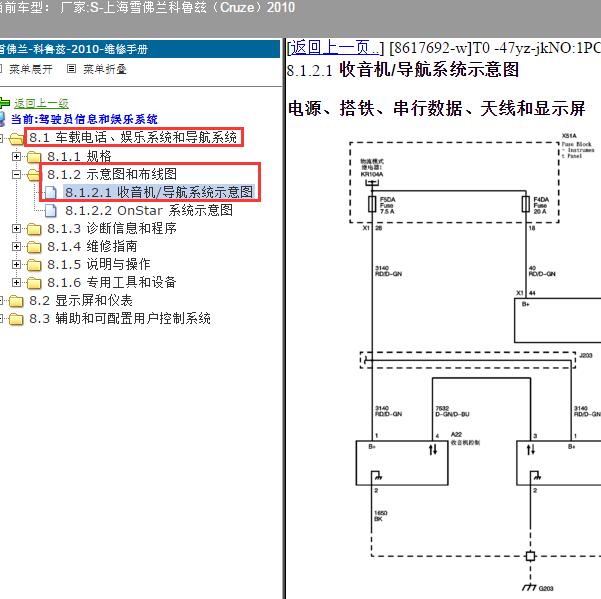The height and width of the screenshot is (599, 601).
Task: Click the open folder icon of 8.1.2 示意图和布线图
Action: [34, 175]
